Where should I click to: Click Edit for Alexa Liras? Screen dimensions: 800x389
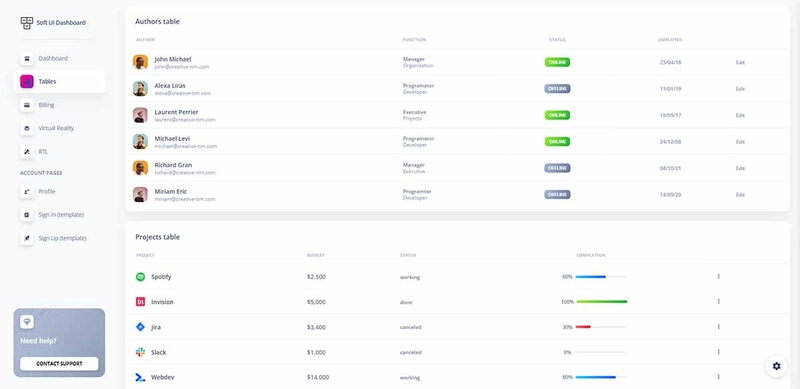740,89
